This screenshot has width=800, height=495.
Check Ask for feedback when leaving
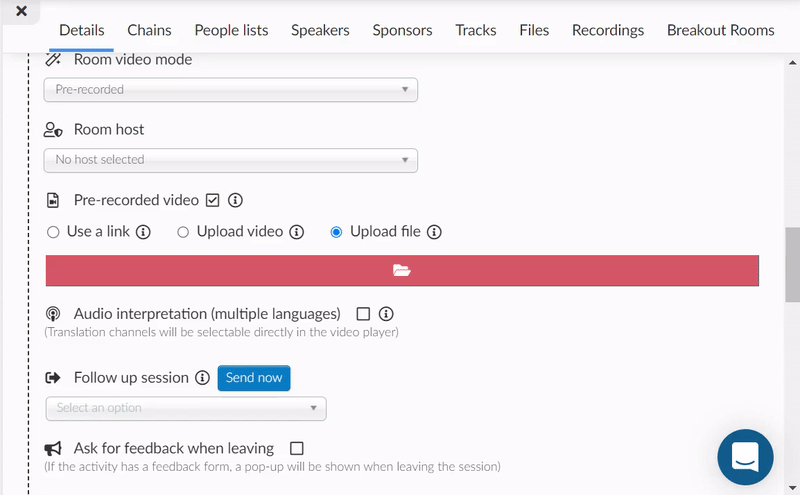tap(296, 449)
